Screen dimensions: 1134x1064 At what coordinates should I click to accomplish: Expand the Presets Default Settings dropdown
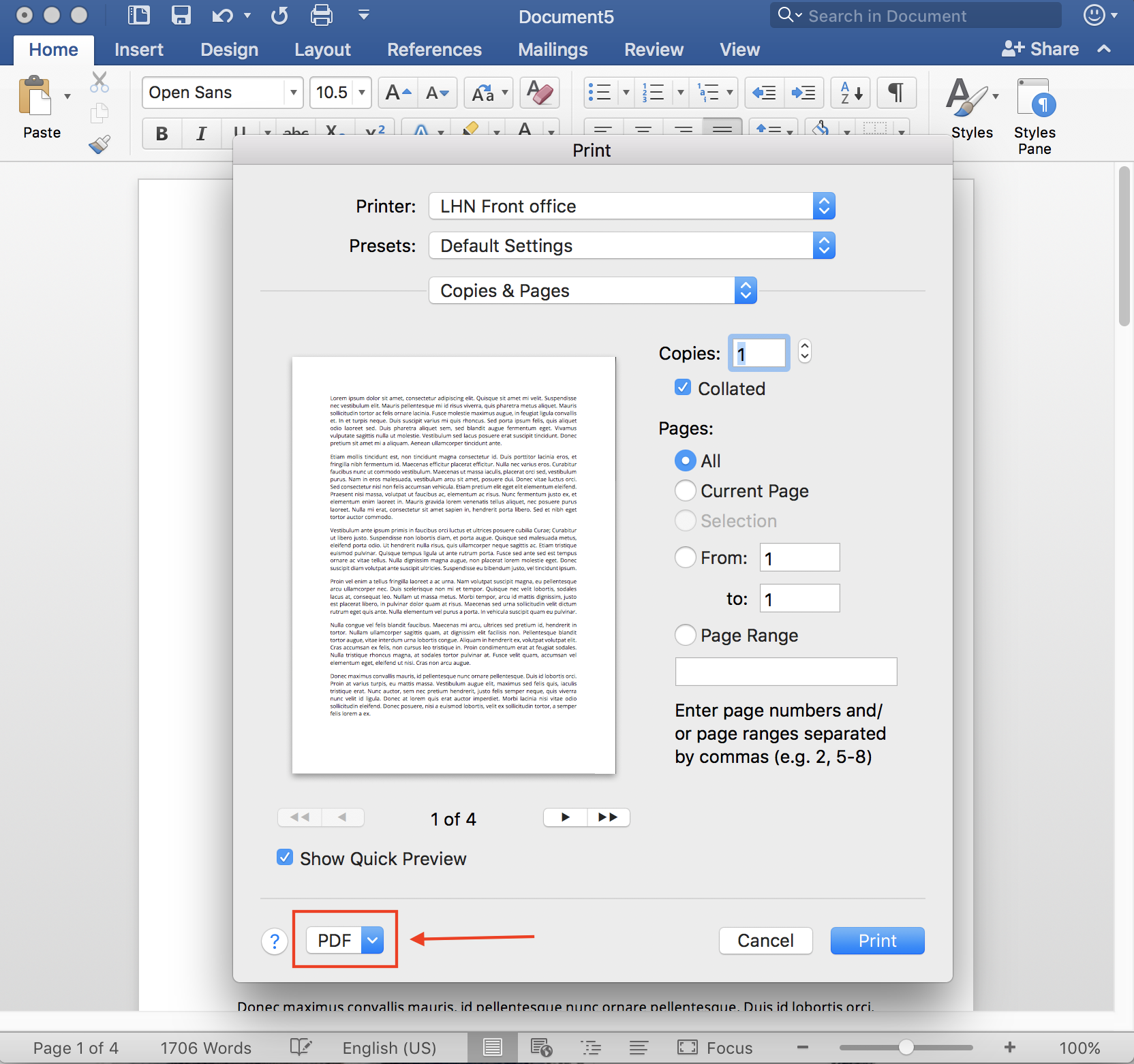click(631, 246)
